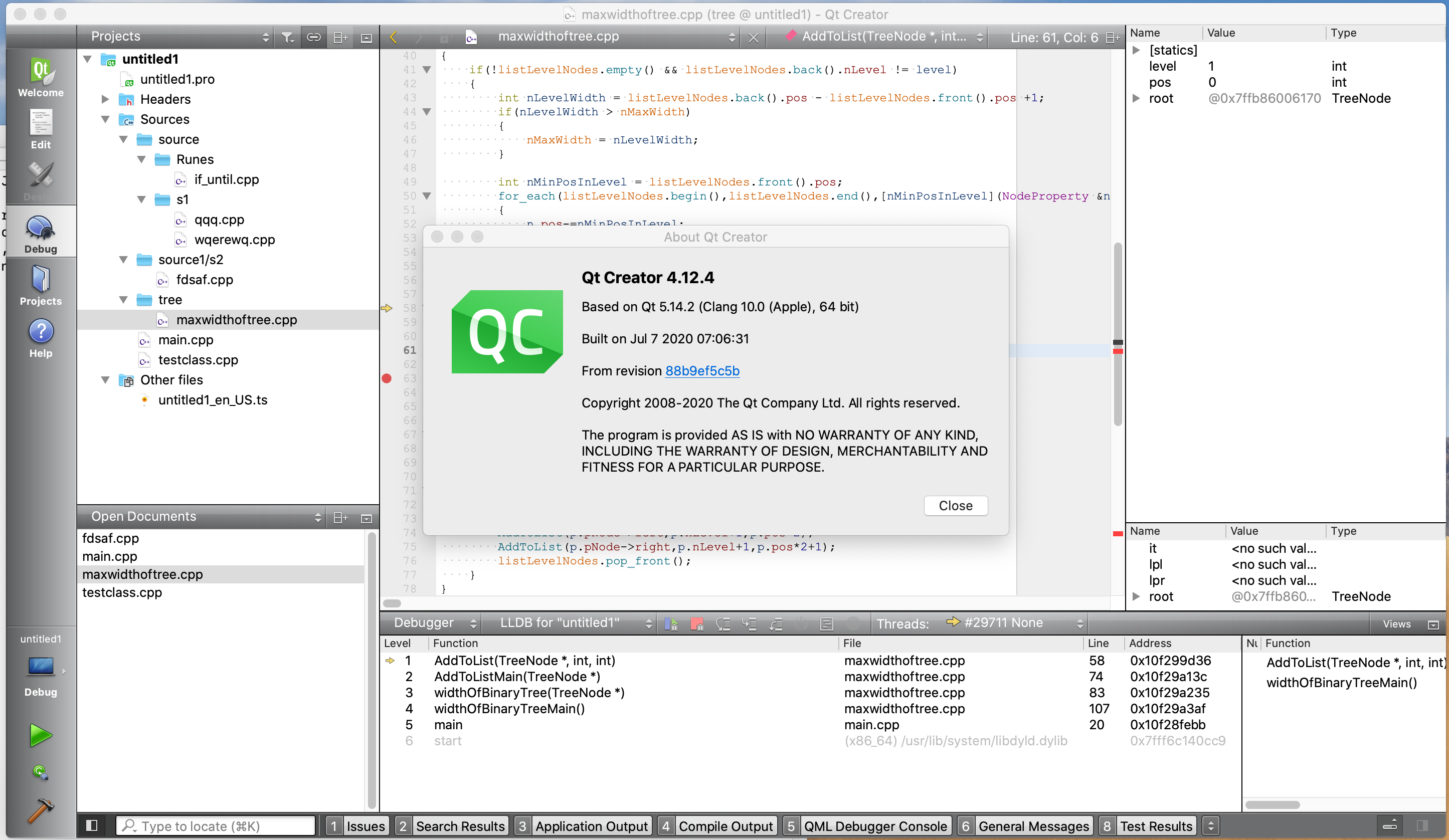Fold the for_each block at line 50
This screenshot has width=1449, height=840.
click(427, 196)
